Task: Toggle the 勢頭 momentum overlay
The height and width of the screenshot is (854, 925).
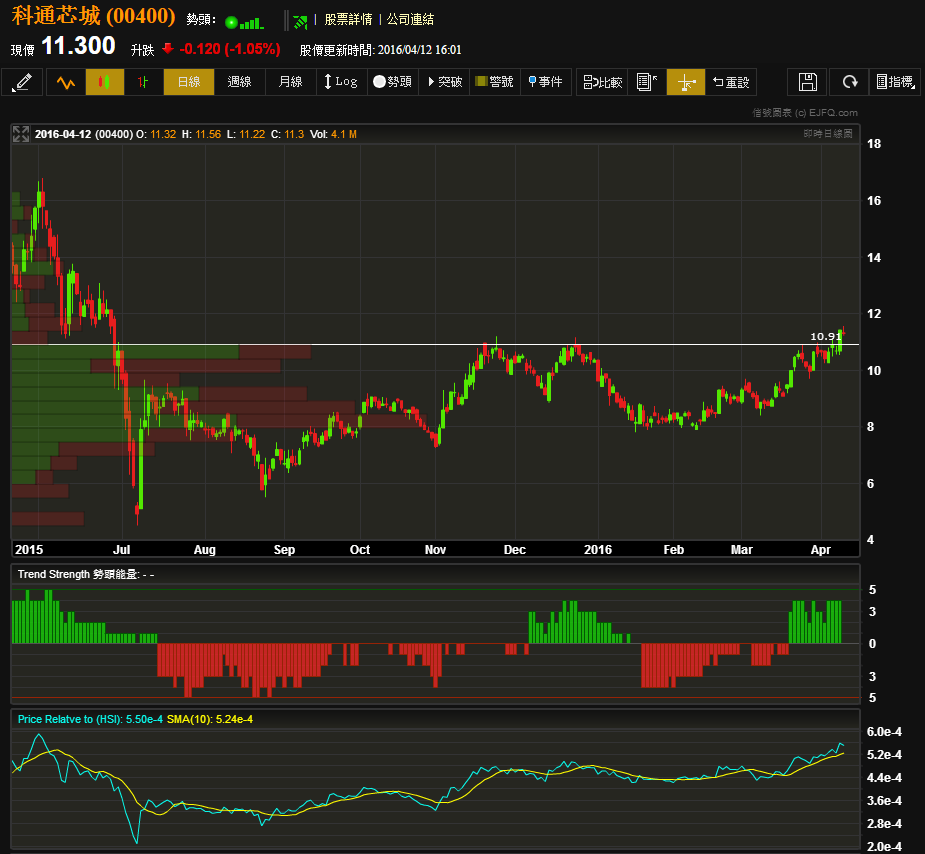Action: pos(392,82)
